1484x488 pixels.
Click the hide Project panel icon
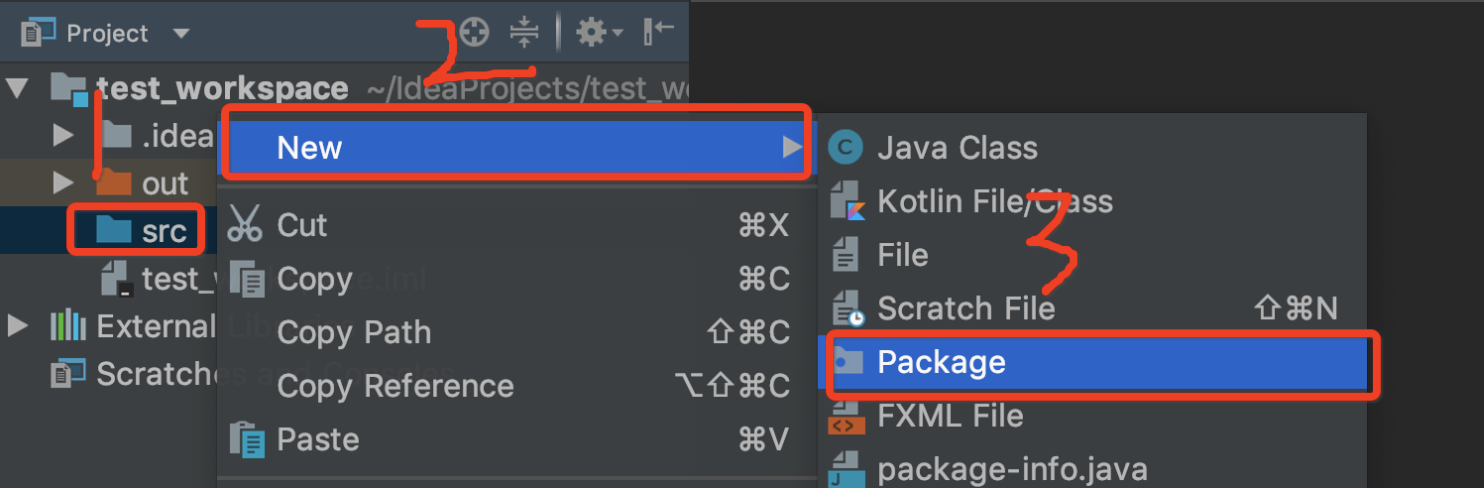(x=659, y=32)
